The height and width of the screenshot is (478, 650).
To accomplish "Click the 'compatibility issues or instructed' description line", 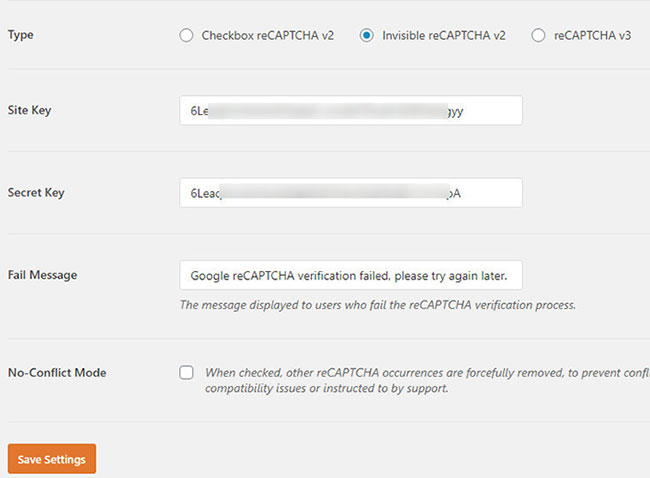I will point(326,388).
